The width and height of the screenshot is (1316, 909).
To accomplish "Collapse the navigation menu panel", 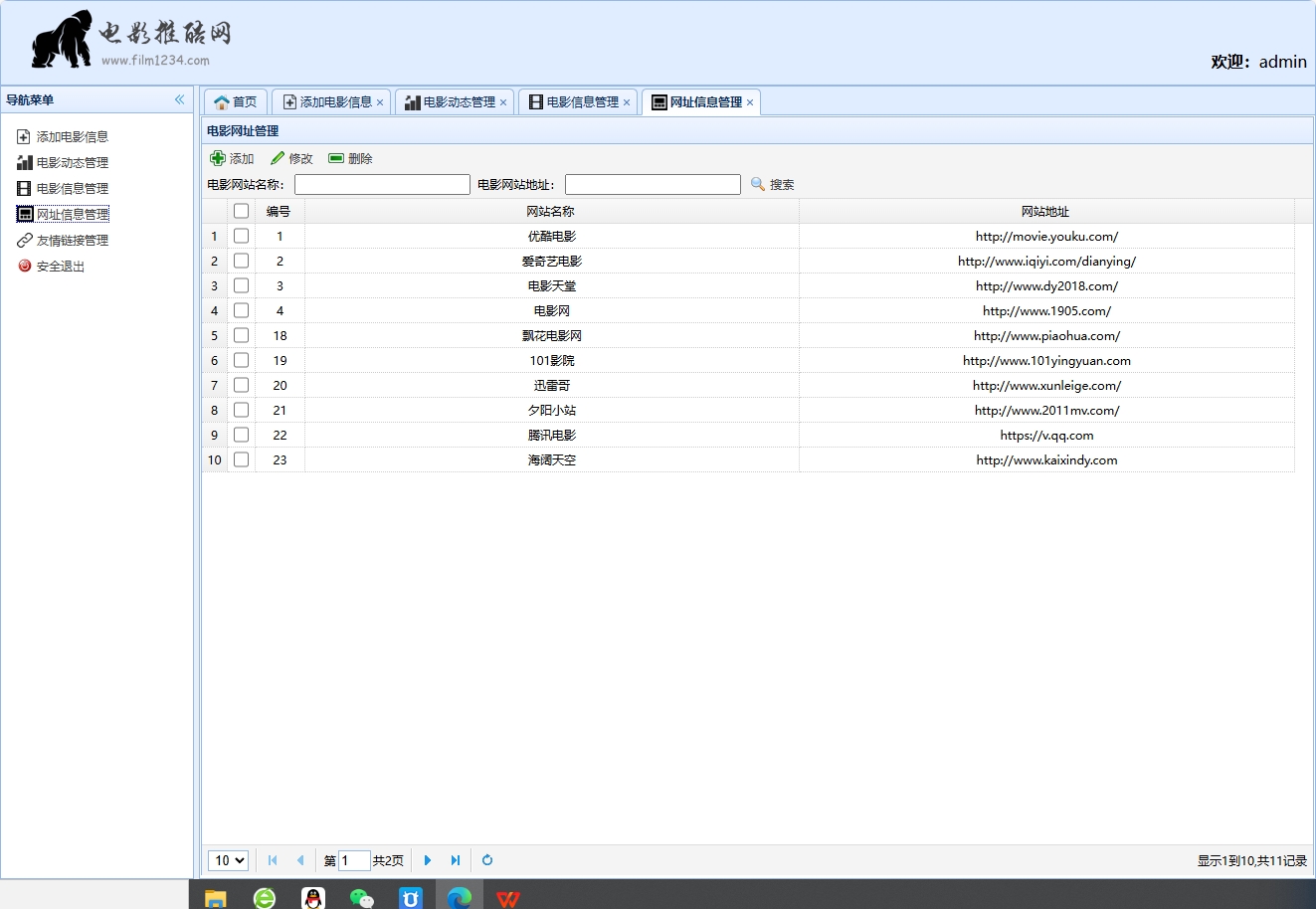I will (x=180, y=99).
